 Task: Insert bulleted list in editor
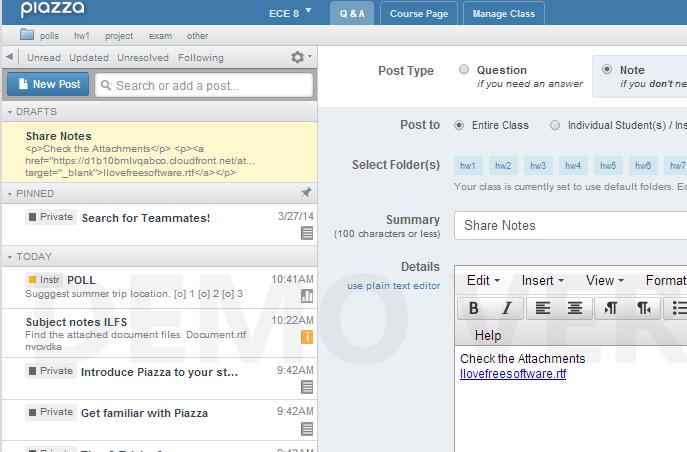tap(677, 308)
